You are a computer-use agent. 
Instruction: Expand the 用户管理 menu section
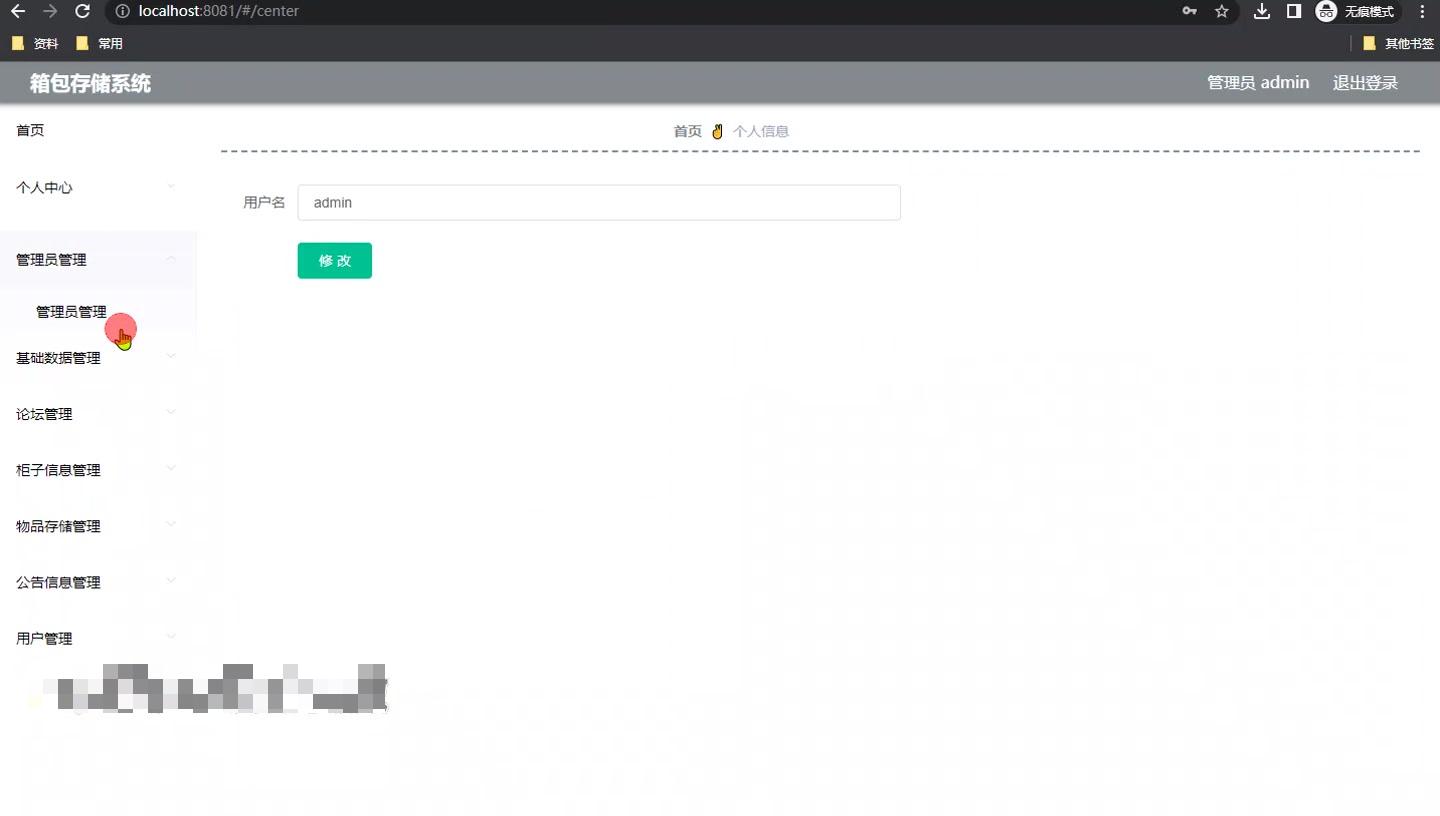pos(95,637)
